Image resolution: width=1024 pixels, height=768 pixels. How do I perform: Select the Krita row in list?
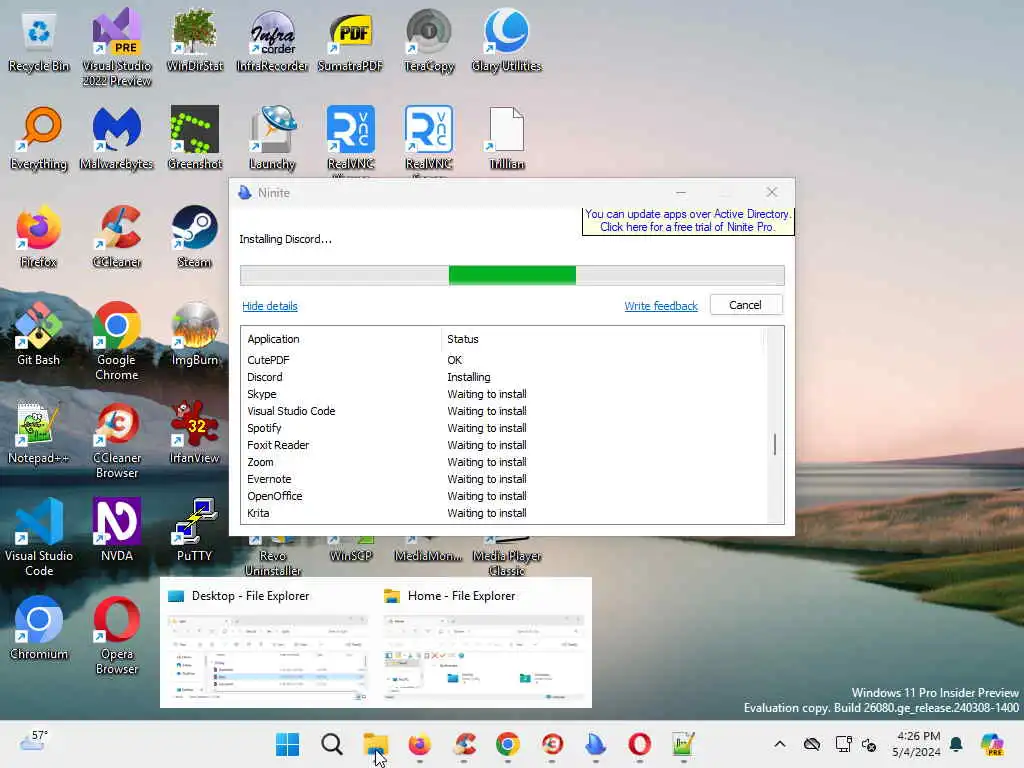coord(502,513)
